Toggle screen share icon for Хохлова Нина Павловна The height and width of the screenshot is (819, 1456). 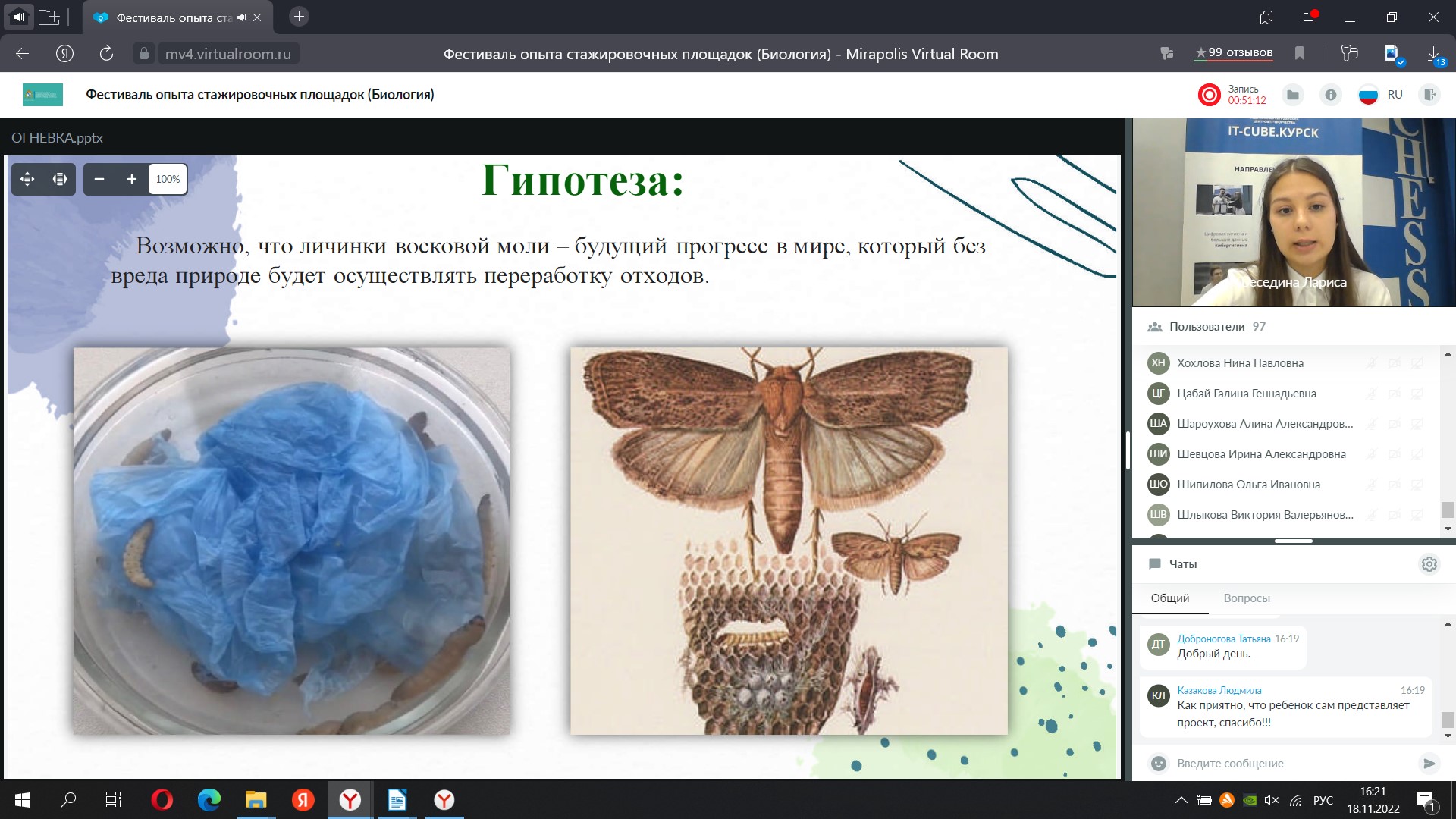tap(1417, 363)
